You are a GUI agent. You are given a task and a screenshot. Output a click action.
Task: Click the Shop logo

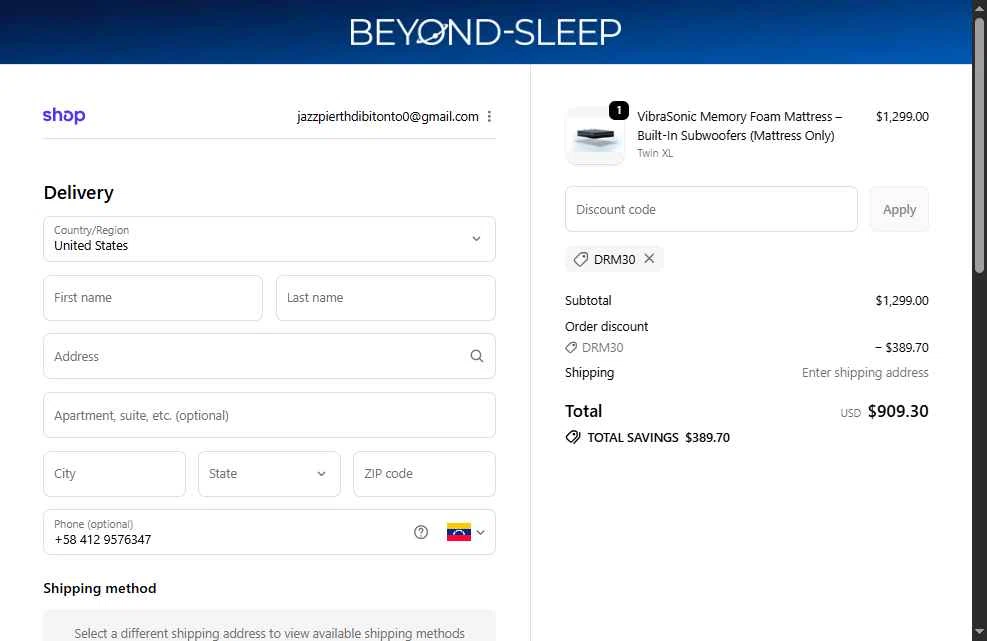(x=64, y=115)
